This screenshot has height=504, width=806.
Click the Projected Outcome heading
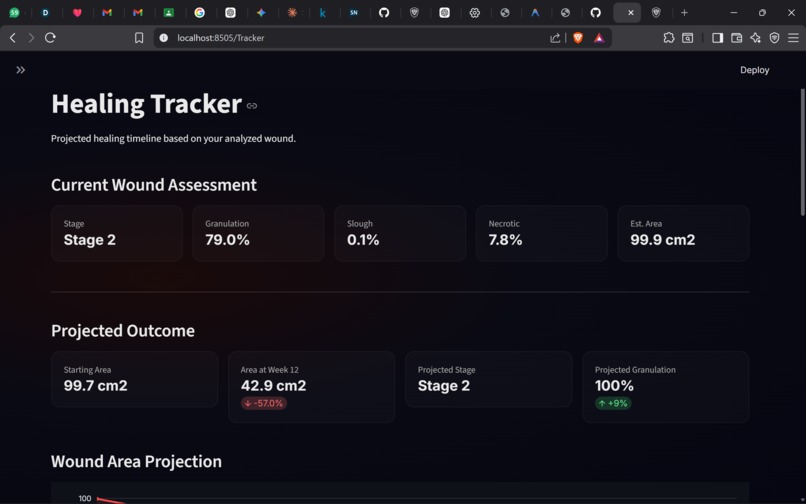click(123, 331)
